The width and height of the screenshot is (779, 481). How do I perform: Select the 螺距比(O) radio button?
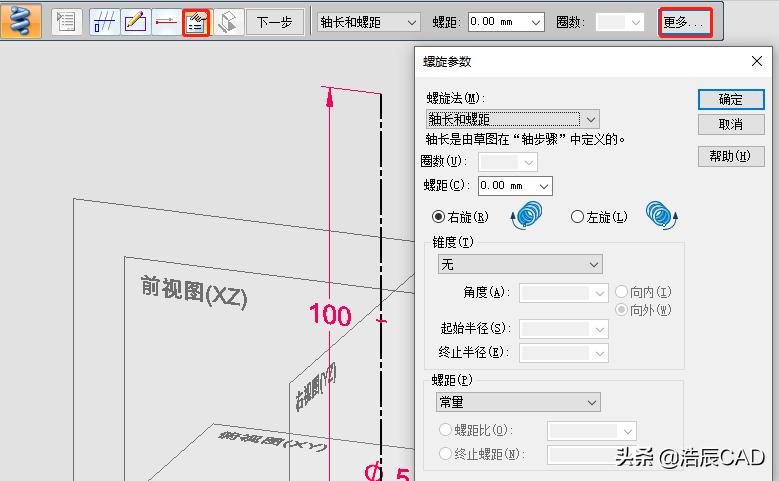pyautogui.click(x=445, y=429)
